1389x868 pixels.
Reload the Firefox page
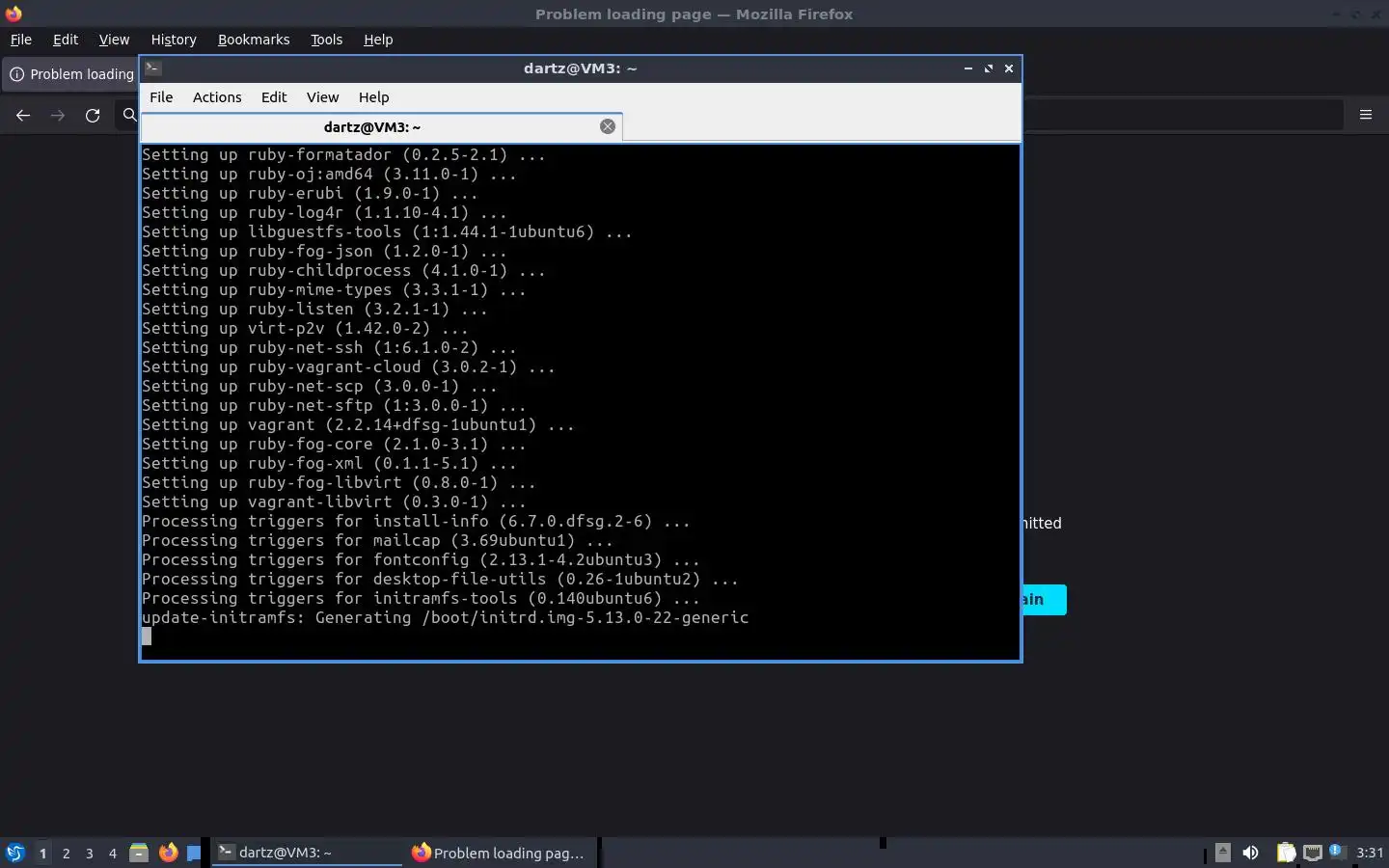[x=93, y=115]
